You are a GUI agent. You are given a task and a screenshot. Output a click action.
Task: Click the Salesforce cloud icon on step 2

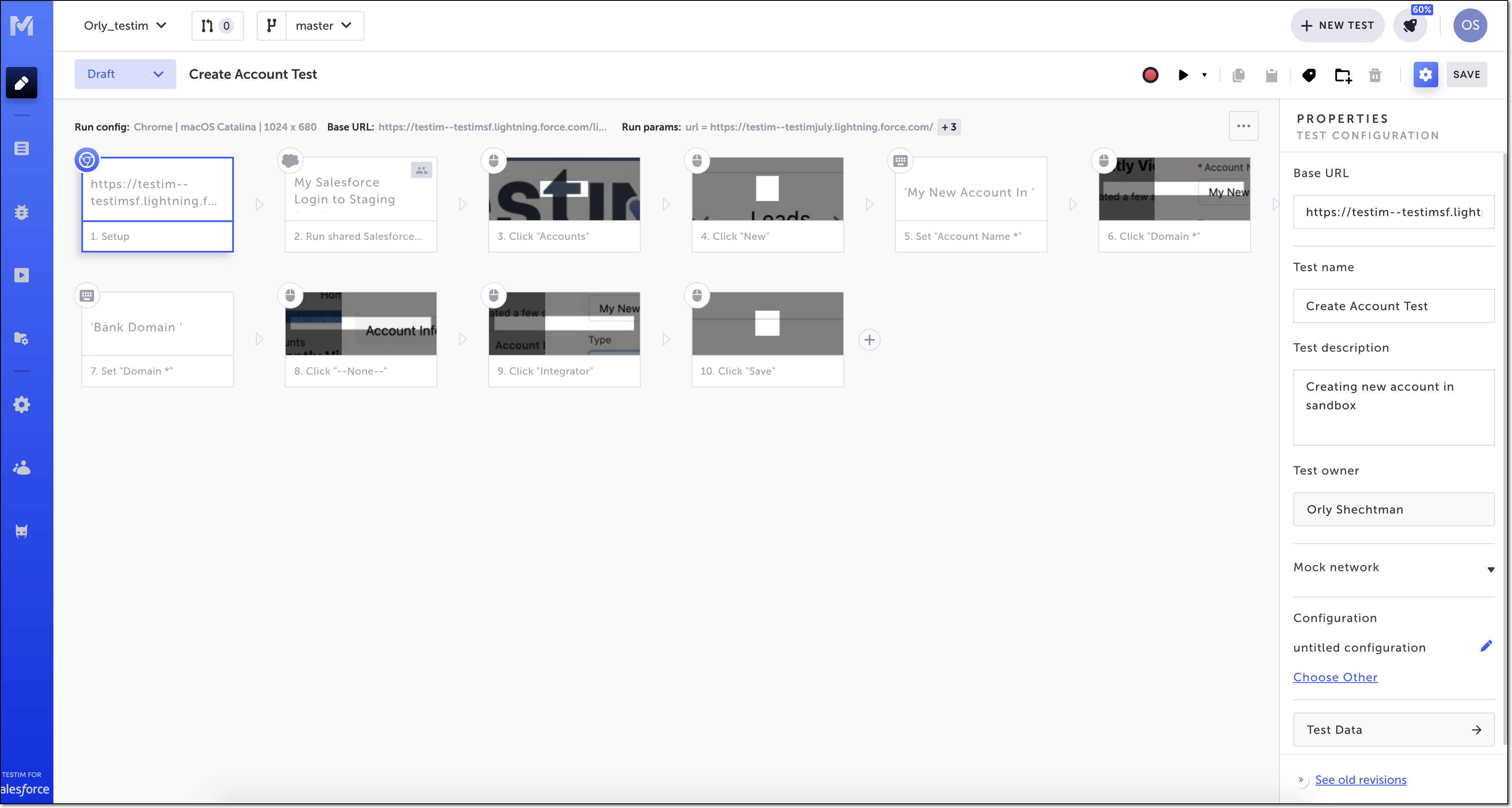coord(291,160)
